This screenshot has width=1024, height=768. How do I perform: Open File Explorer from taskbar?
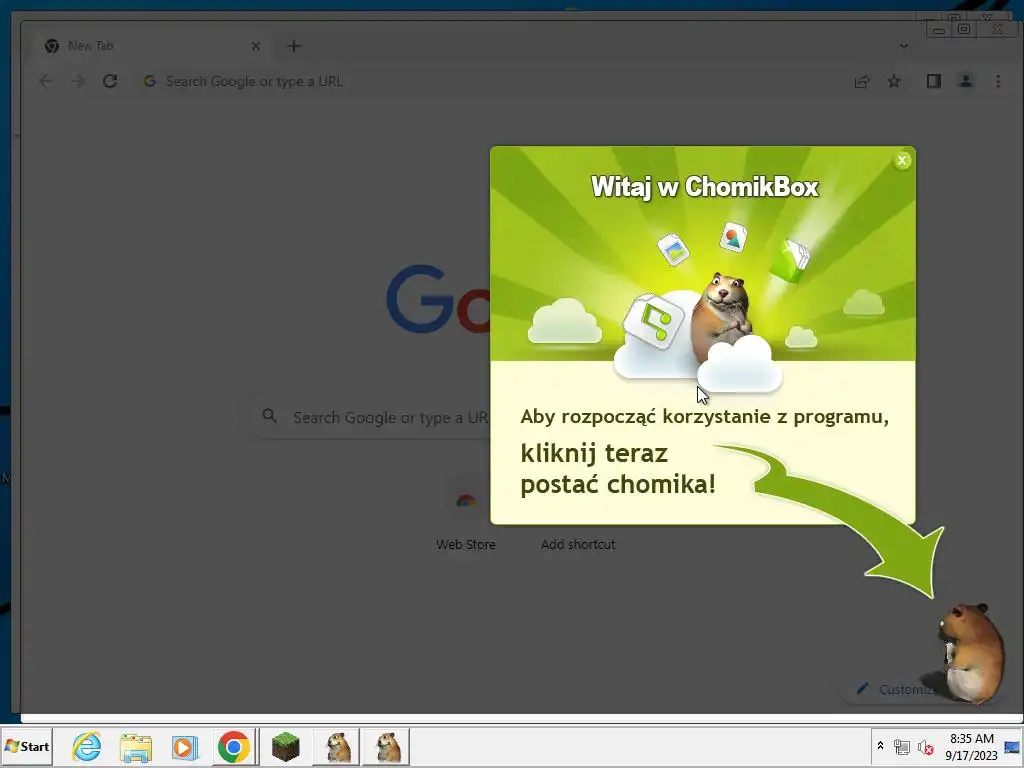pos(136,747)
